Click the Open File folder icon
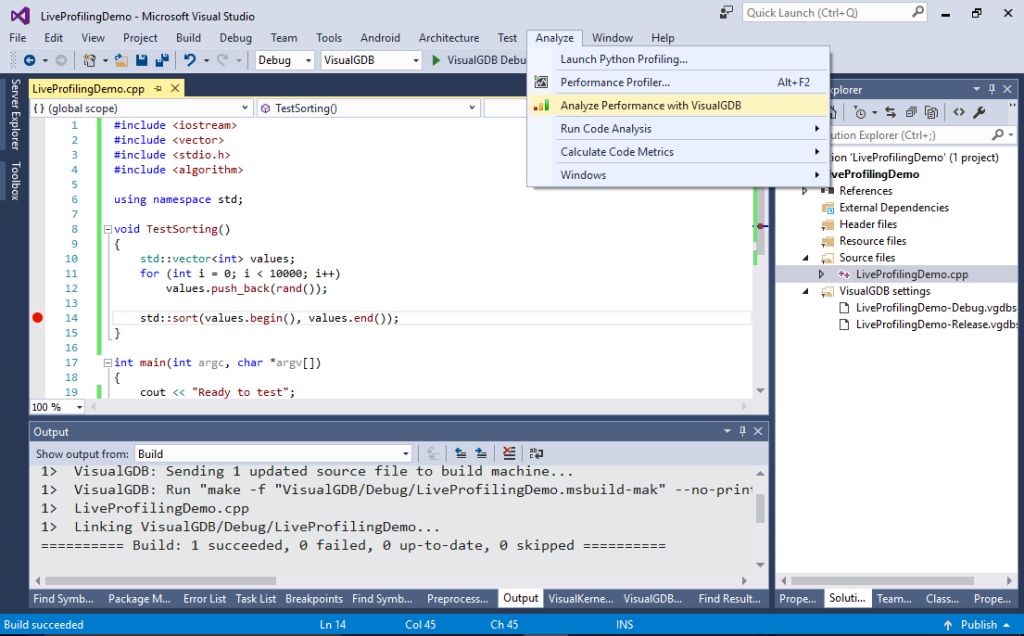The height and width of the screenshot is (636, 1024). [x=121, y=60]
